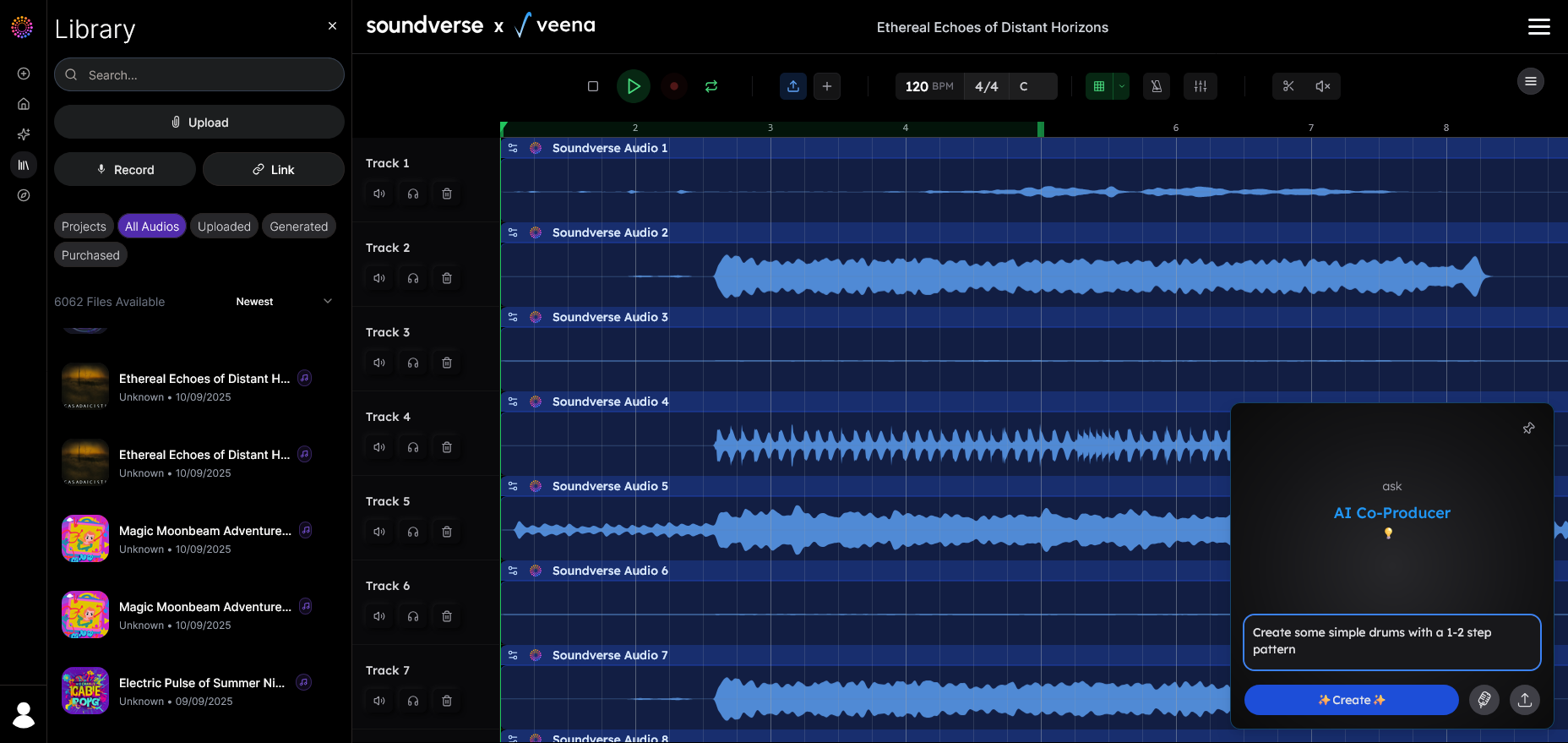Click the mute tool speaker icon in the toolbar
The image size is (1568, 743).
[x=1323, y=86]
